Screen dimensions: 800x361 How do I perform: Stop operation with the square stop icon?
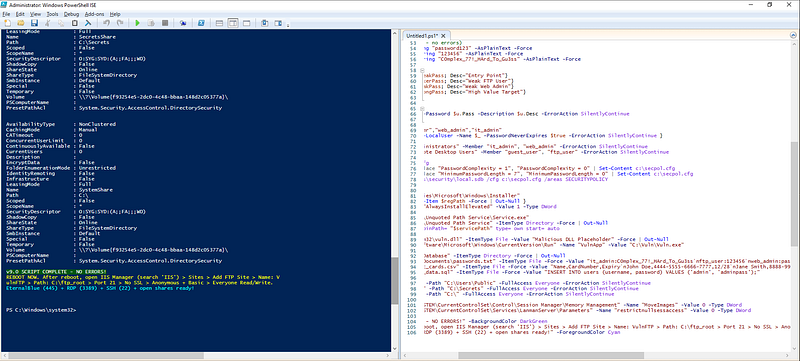[x=165, y=23]
